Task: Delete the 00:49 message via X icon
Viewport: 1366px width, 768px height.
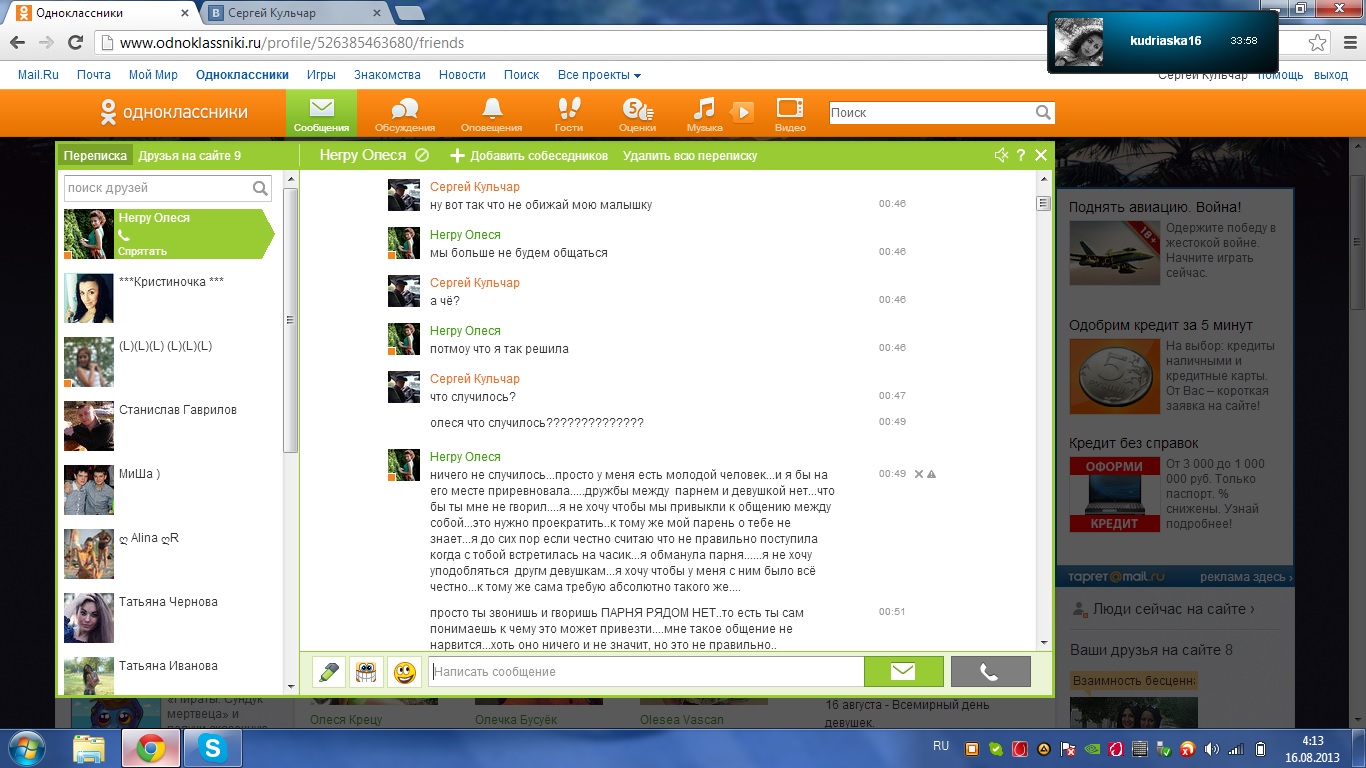Action: [x=919, y=474]
